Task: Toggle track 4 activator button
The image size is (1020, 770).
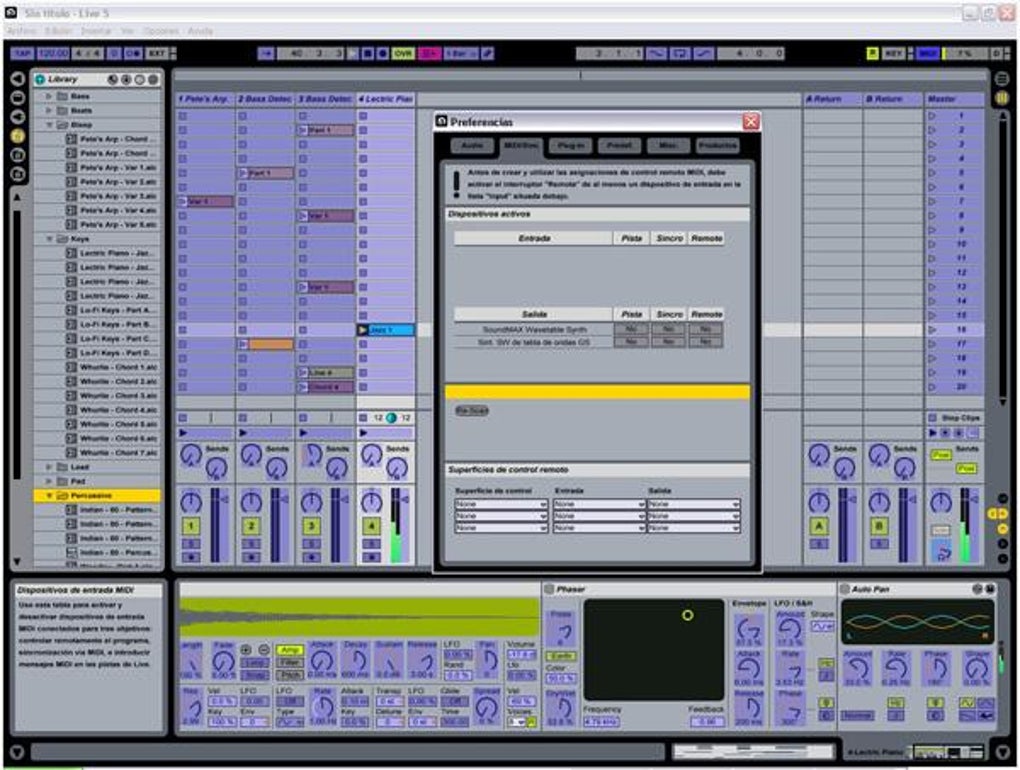Action: (x=371, y=526)
